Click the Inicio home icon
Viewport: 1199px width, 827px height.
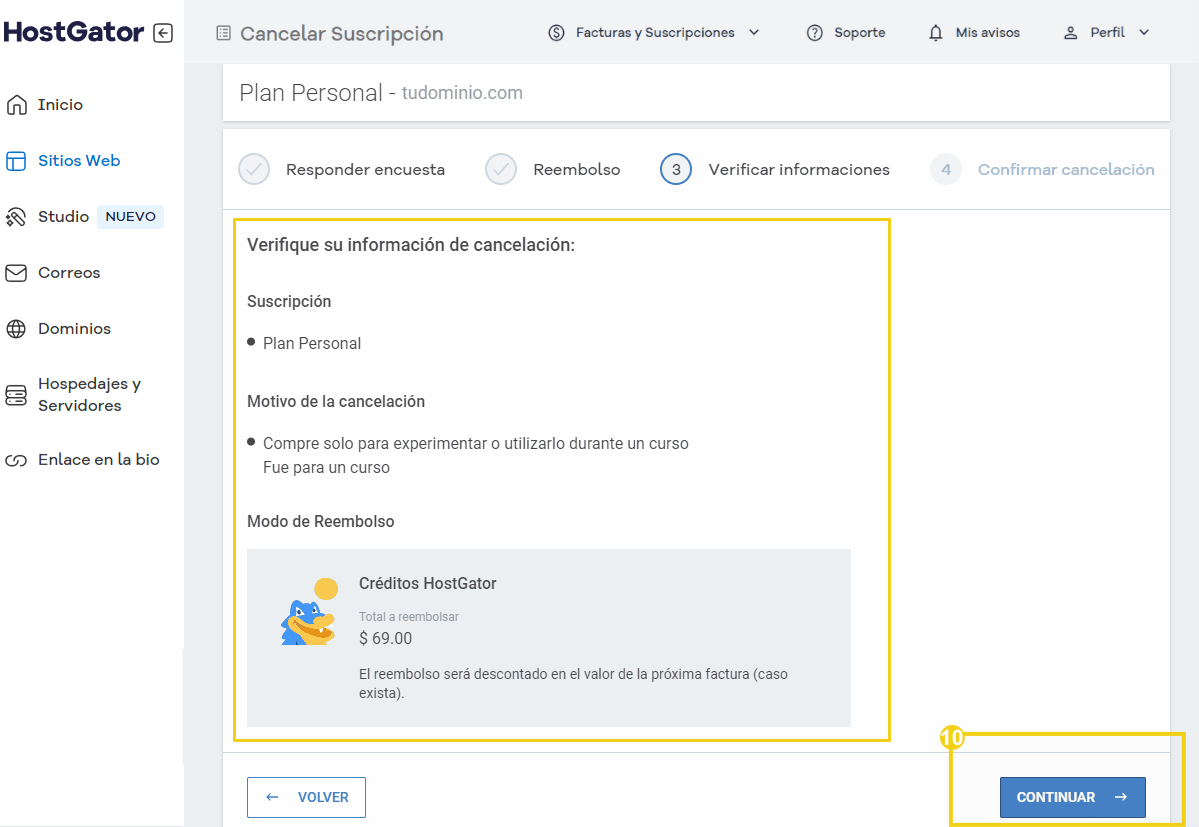point(16,105)
